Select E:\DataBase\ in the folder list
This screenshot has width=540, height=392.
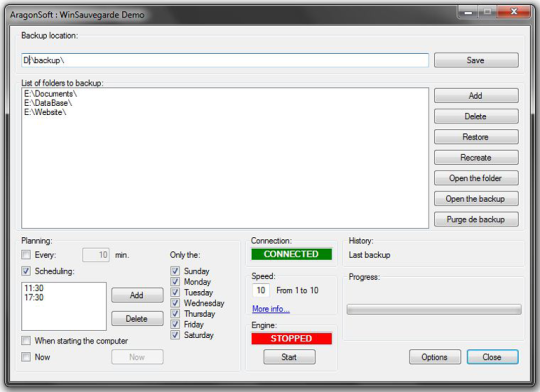48,103
